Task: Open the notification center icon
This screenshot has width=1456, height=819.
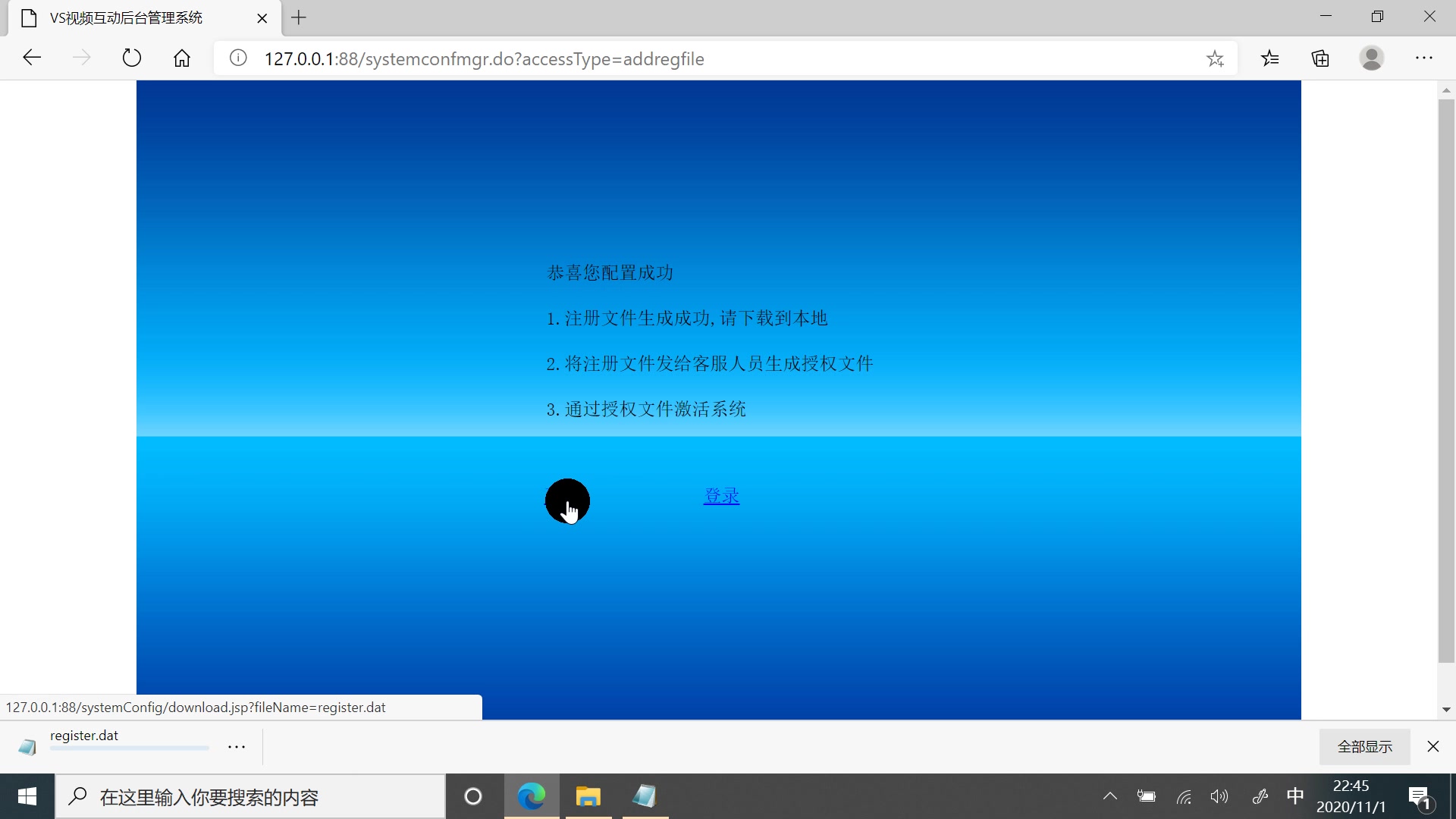Action: [x=1420, y=798]
